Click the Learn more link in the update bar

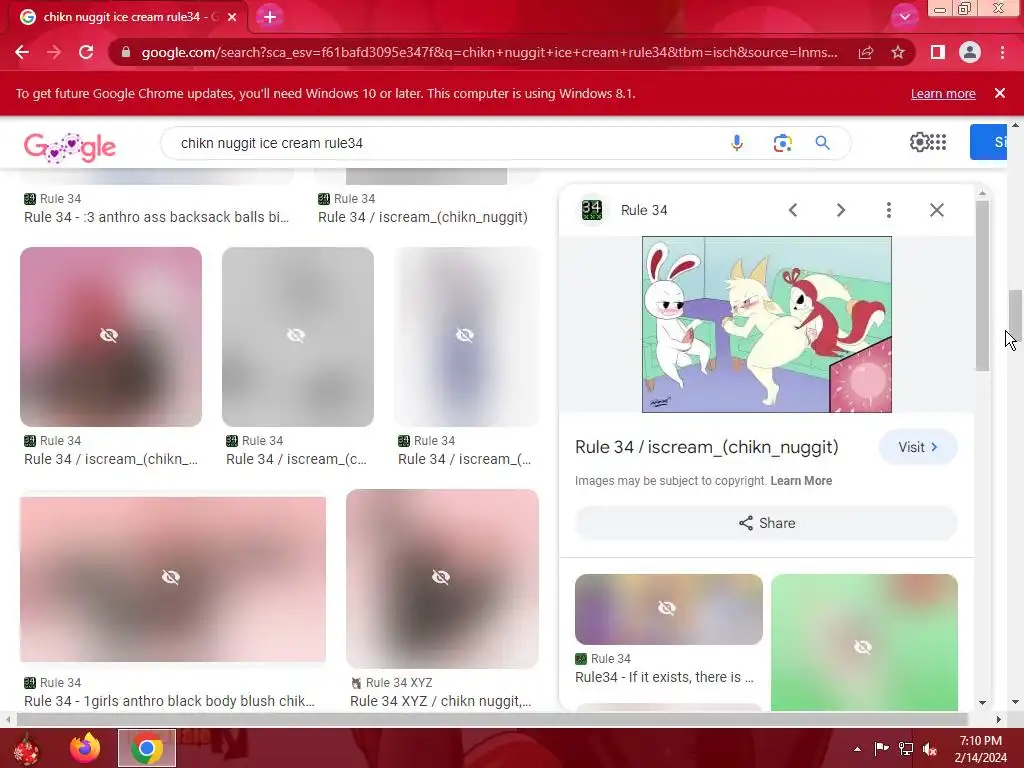[x=943, y=93]
